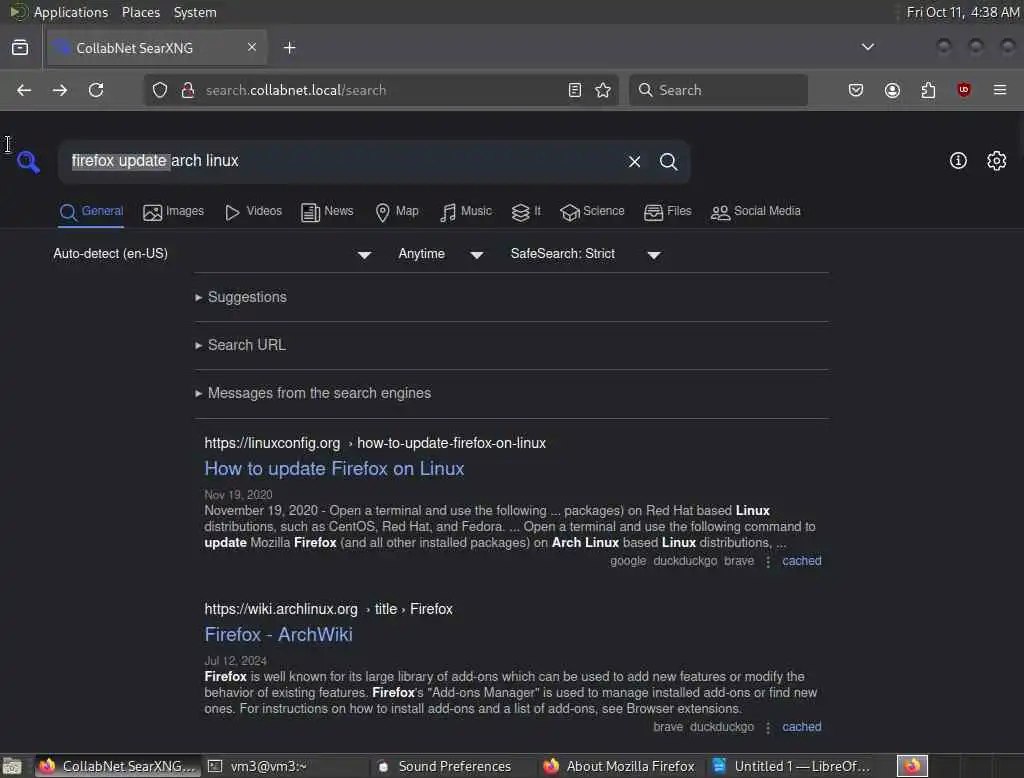Switch to Untitled 1 LibreOffice in taskbar
The image size is (1024, 778).
tap(793, 766)
